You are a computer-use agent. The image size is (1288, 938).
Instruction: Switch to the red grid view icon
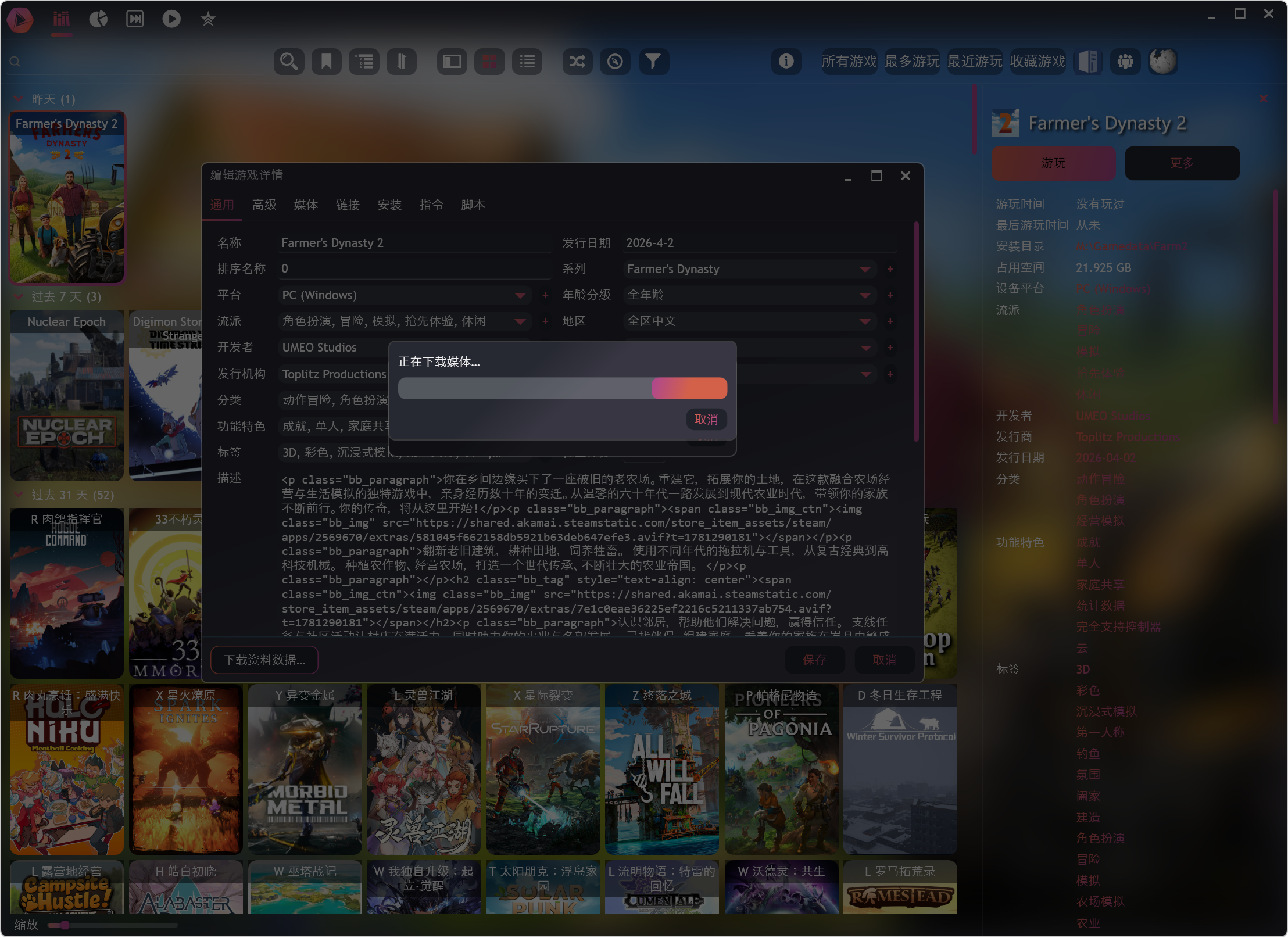click(489, 61)
